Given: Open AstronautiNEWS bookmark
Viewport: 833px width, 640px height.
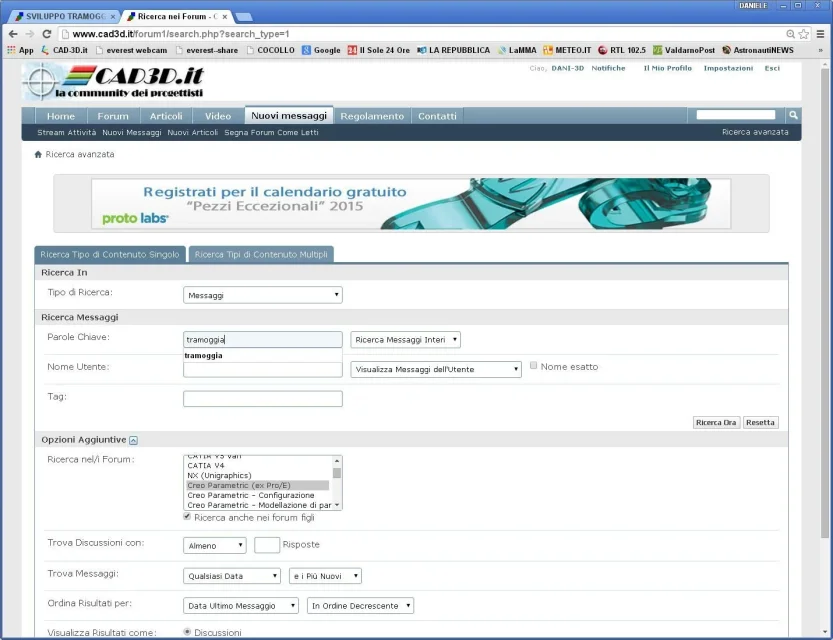Looking at the screenshot, I should click(x=758, y=50).
